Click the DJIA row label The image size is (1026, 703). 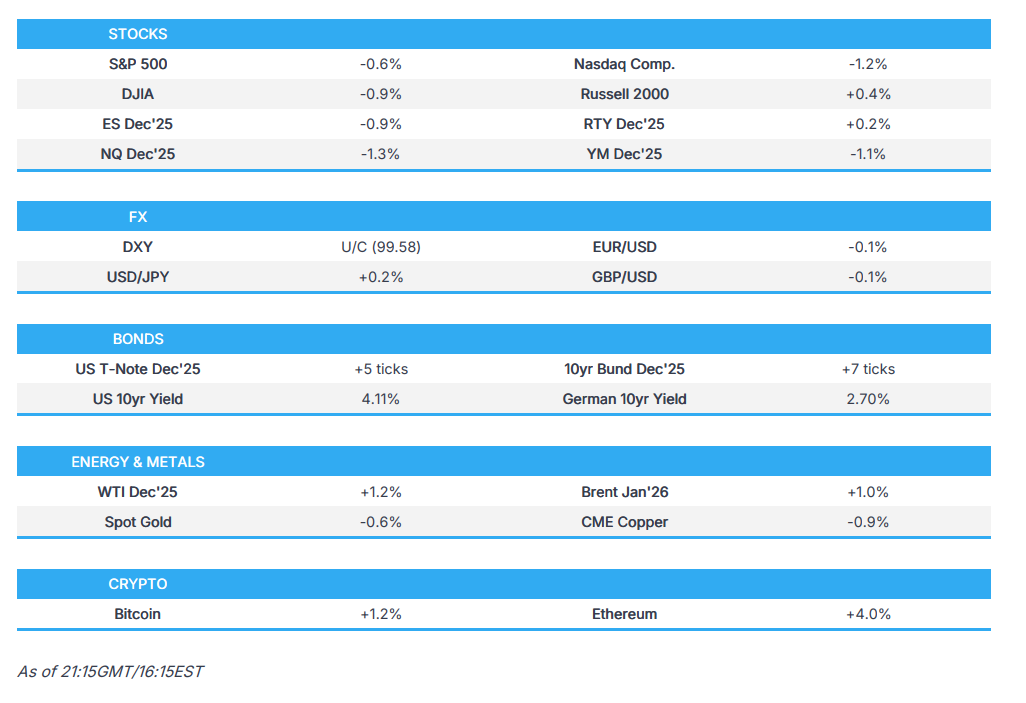pyautogui.click(x=138, y=94)
